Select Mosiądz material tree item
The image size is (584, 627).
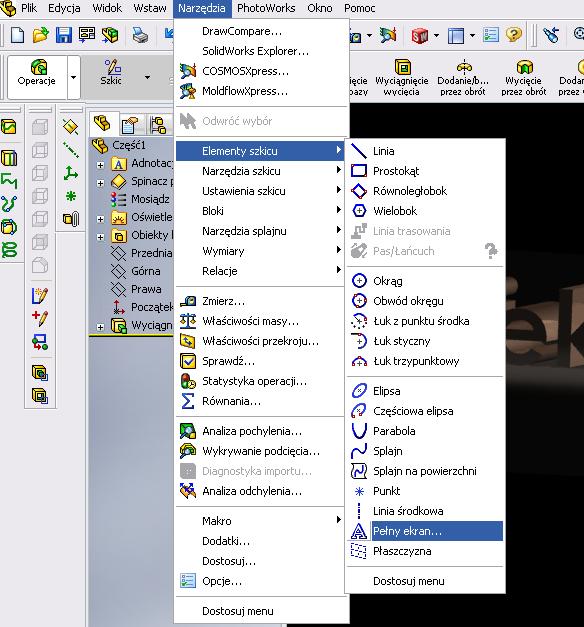click(140, 199)
